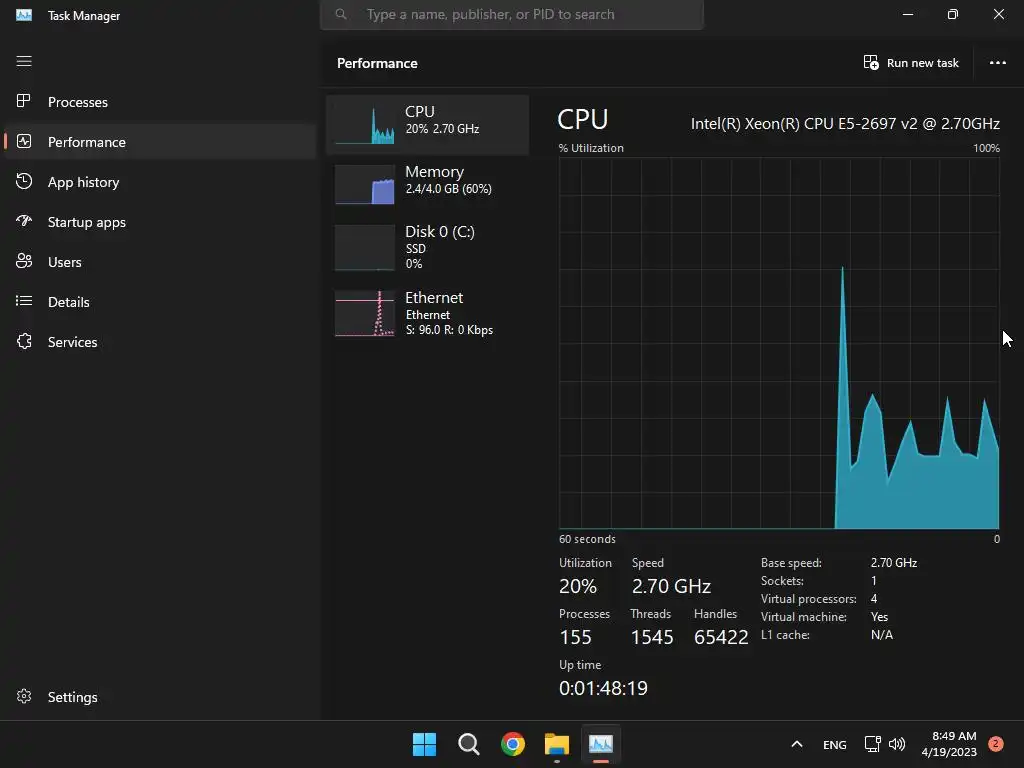Viewport: 1024px width, 768px height.
Task: Select the CPU resource entry
Action: pyautogui.click(x=428, y=124)
